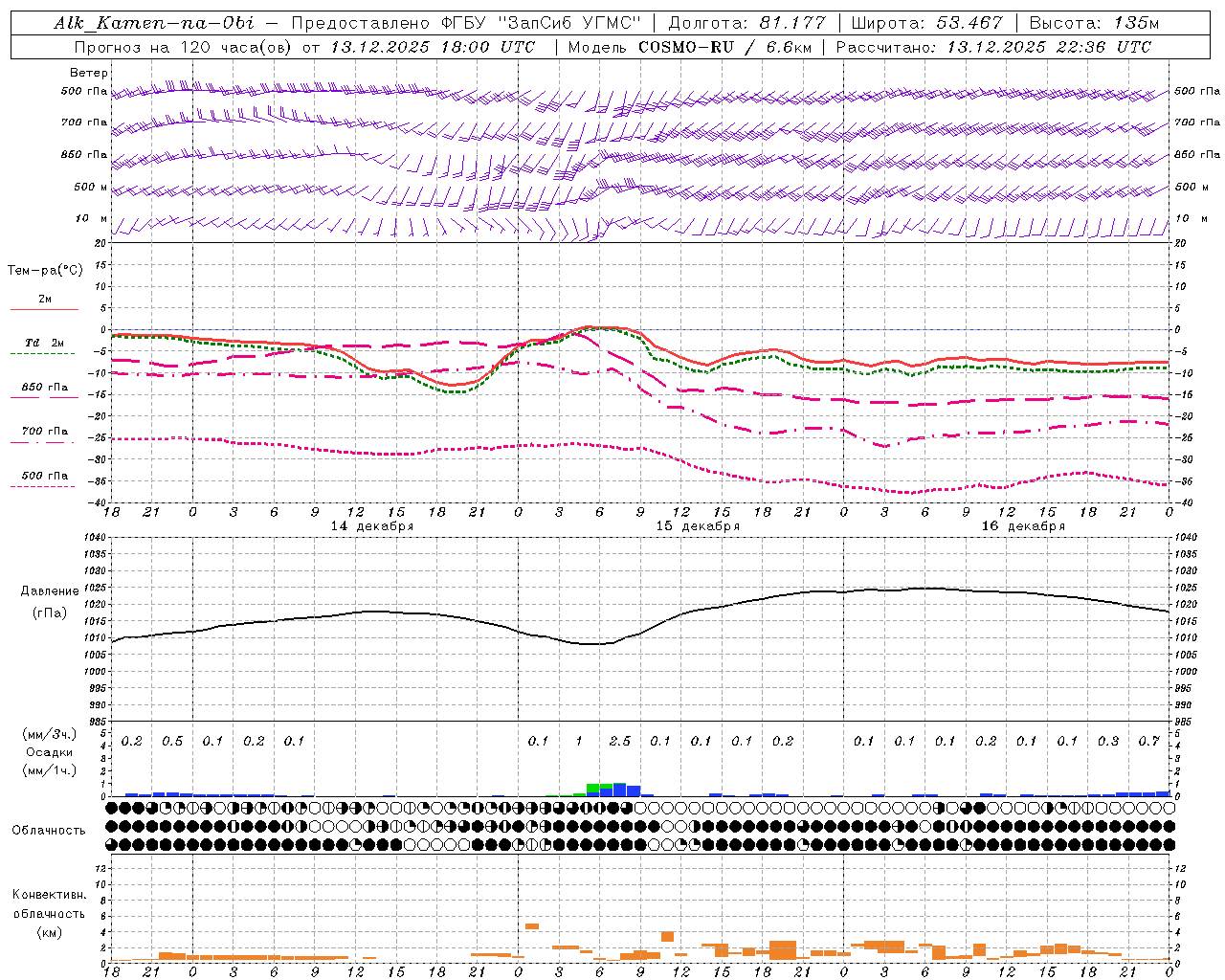Click the 0.5 precipitation amount value
Screen dimensions: 1225x980
click(172, 742)
